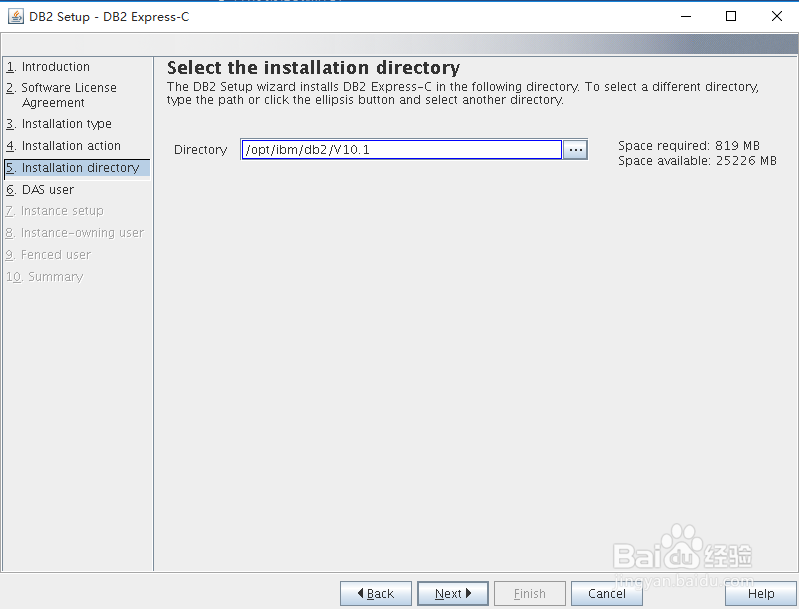
Task: Go to step 1 Introduction
Action: tap(48, 67)
